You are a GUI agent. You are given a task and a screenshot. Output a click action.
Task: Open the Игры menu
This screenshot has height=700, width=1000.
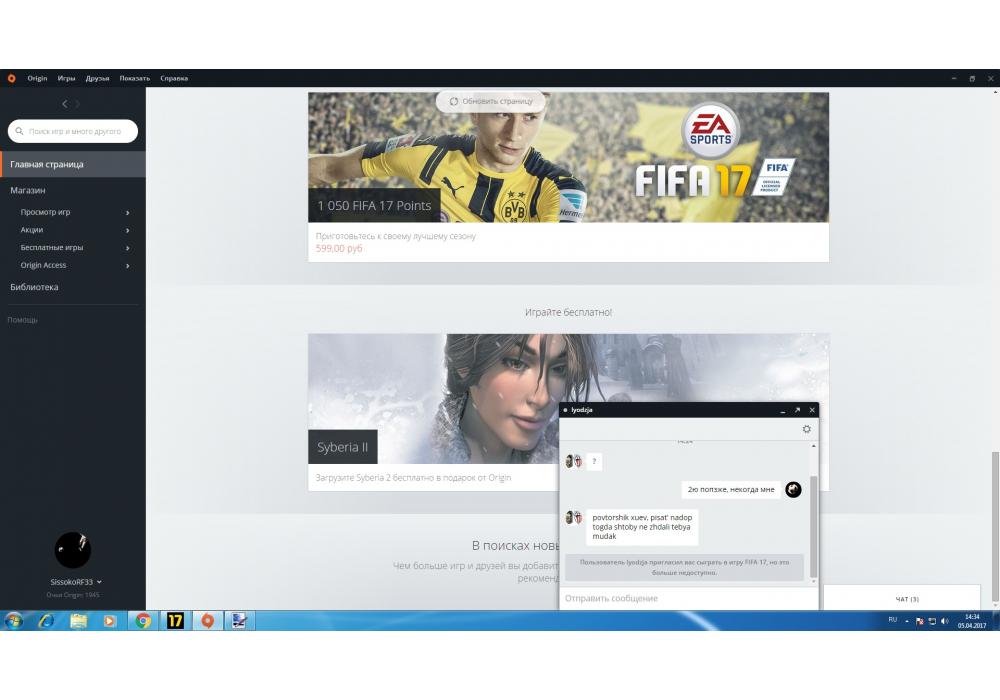[x=66, y=78]
